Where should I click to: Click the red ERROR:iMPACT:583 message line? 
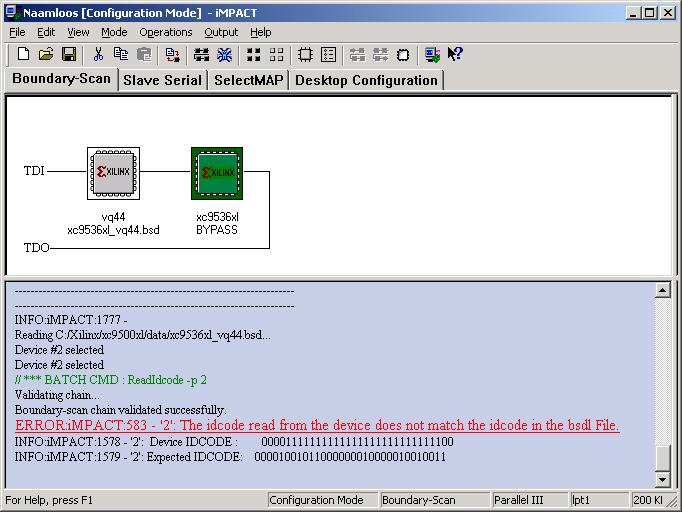tap(317, 425)
